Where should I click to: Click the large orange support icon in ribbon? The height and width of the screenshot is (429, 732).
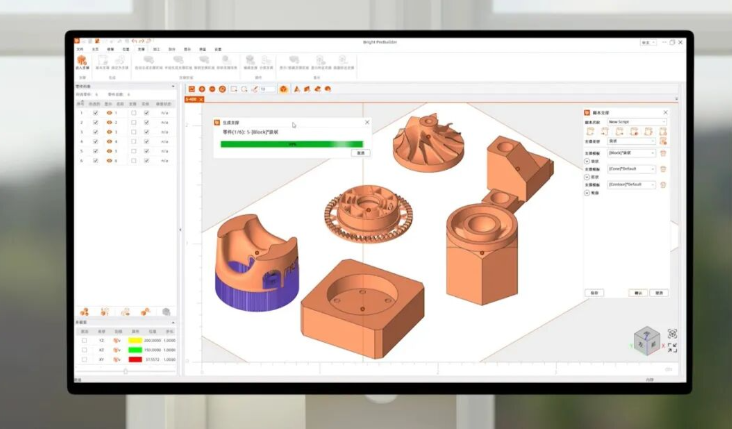click(x=82, y=60)
